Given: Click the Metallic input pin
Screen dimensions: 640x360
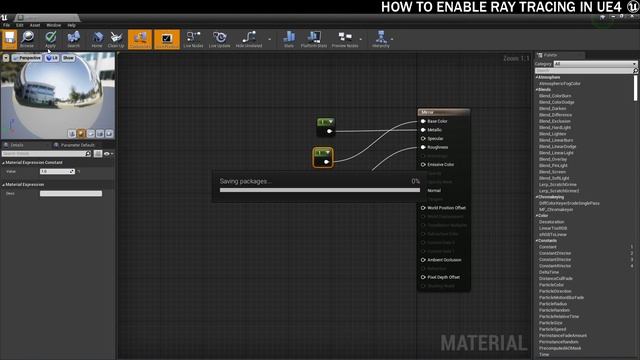Looking at the screenshot, I should point(423,130).
